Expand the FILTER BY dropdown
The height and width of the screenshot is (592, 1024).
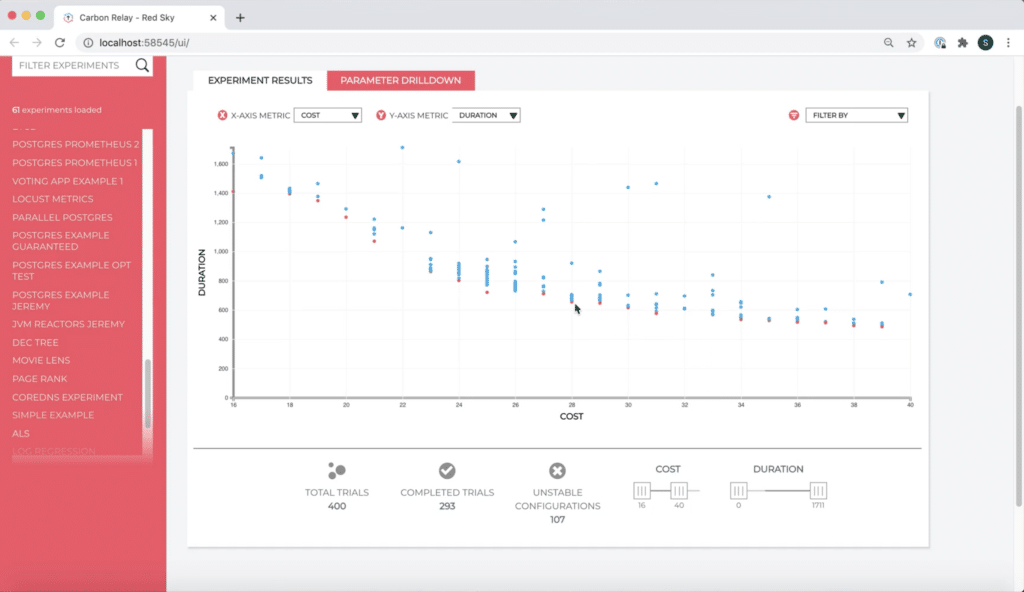tap(856, 115)
